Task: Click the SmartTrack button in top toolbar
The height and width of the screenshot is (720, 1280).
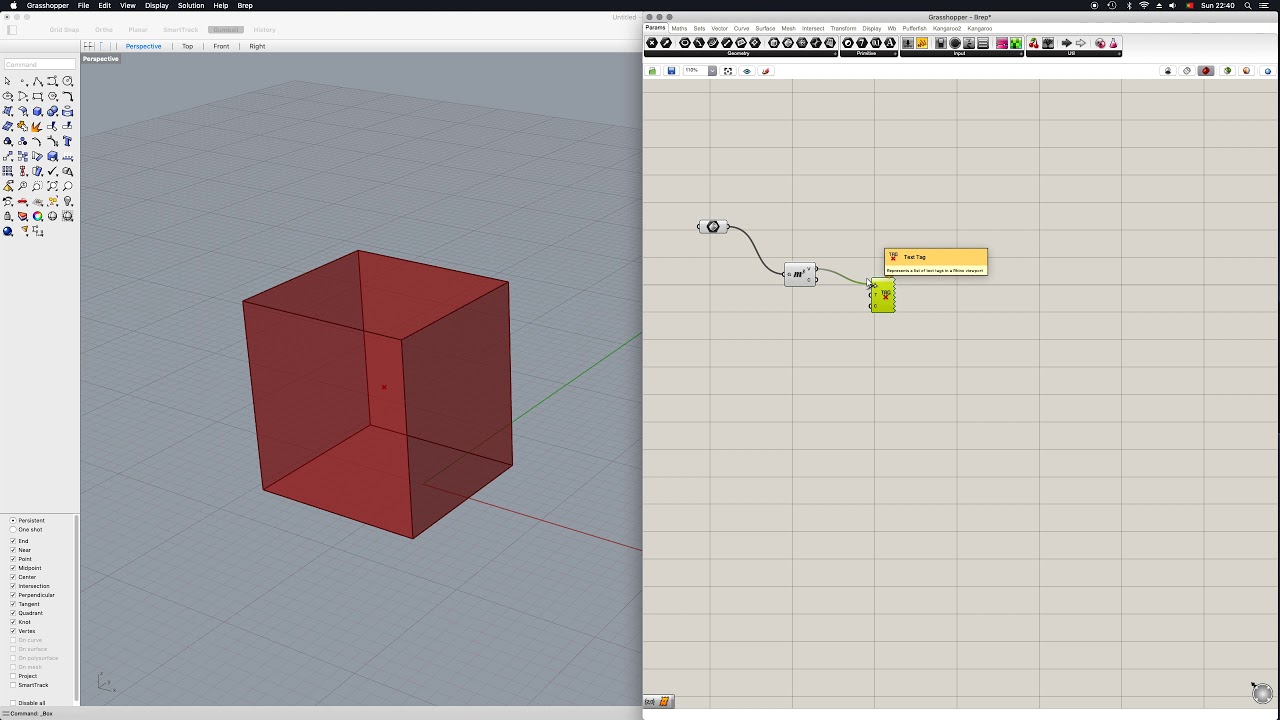Action: (181, 30)
